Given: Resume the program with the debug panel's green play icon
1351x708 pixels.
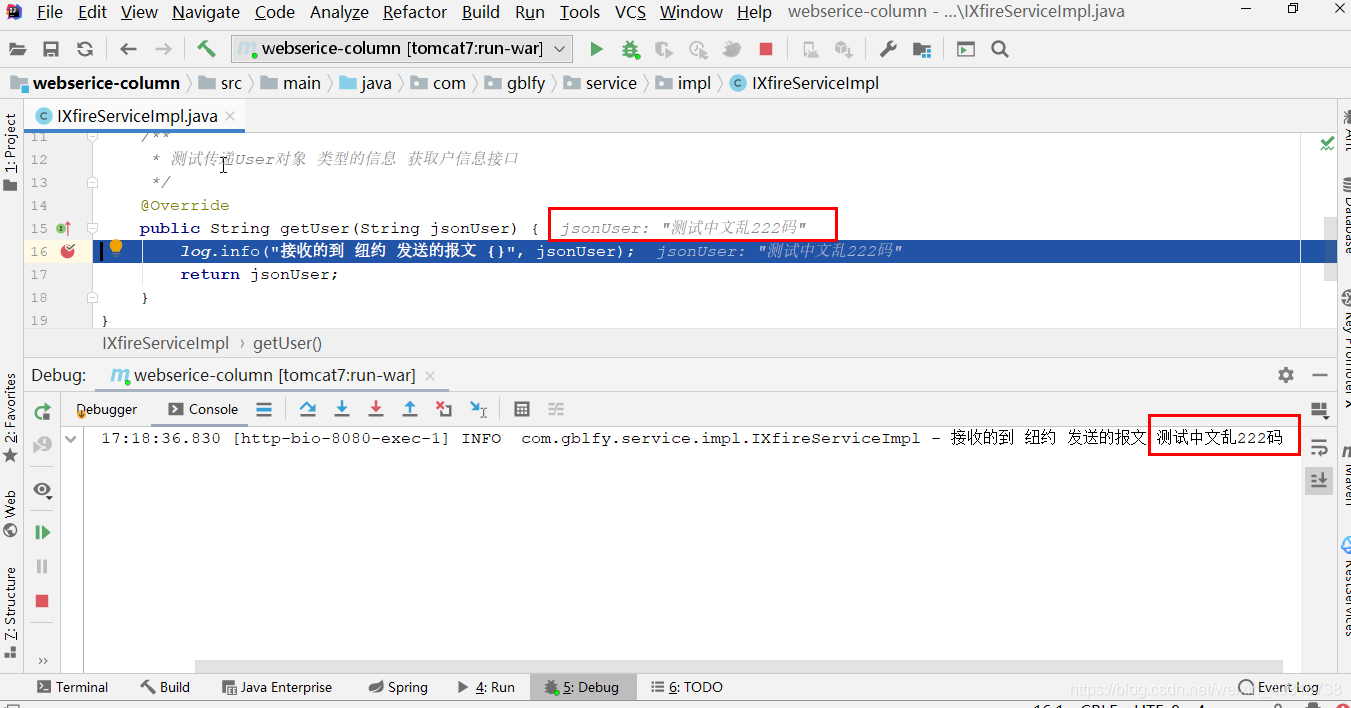Looking at the screenshot, I should click(42, 532).
